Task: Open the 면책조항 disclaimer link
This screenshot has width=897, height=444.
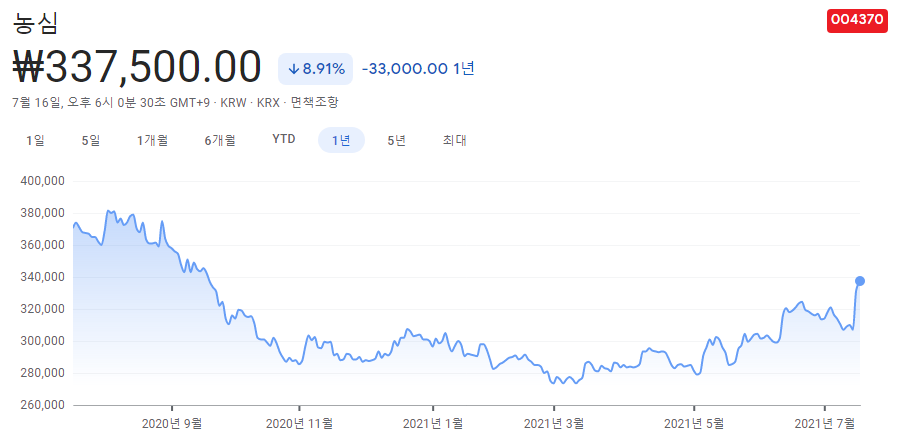Action: coord(314,102)
